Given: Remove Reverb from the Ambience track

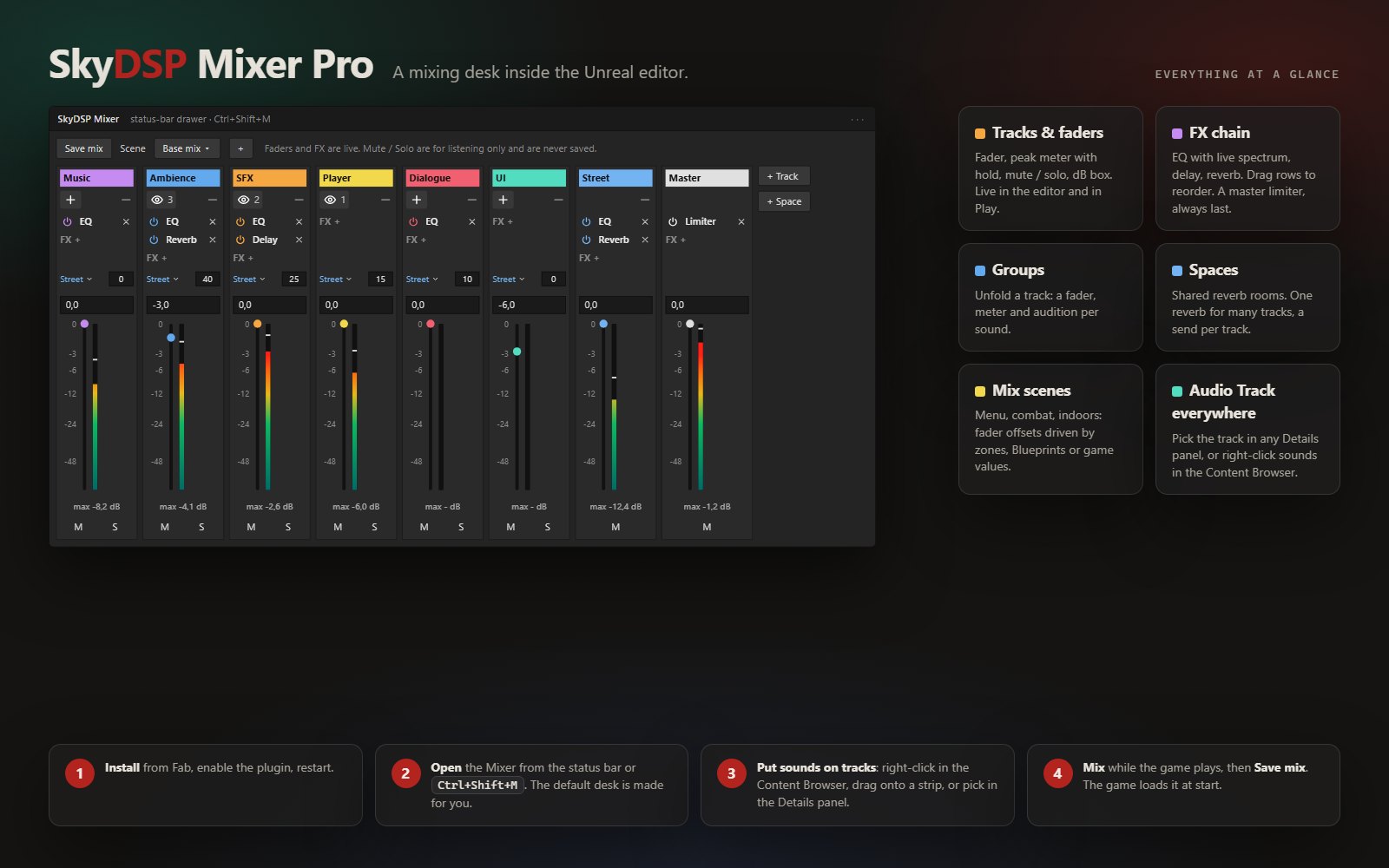Looking at the screenshot, I should pyautogui.click(x=213, y=240).
